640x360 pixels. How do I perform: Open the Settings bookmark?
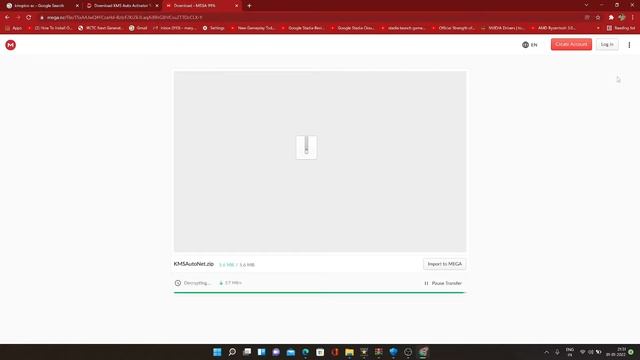pos(213,28)
